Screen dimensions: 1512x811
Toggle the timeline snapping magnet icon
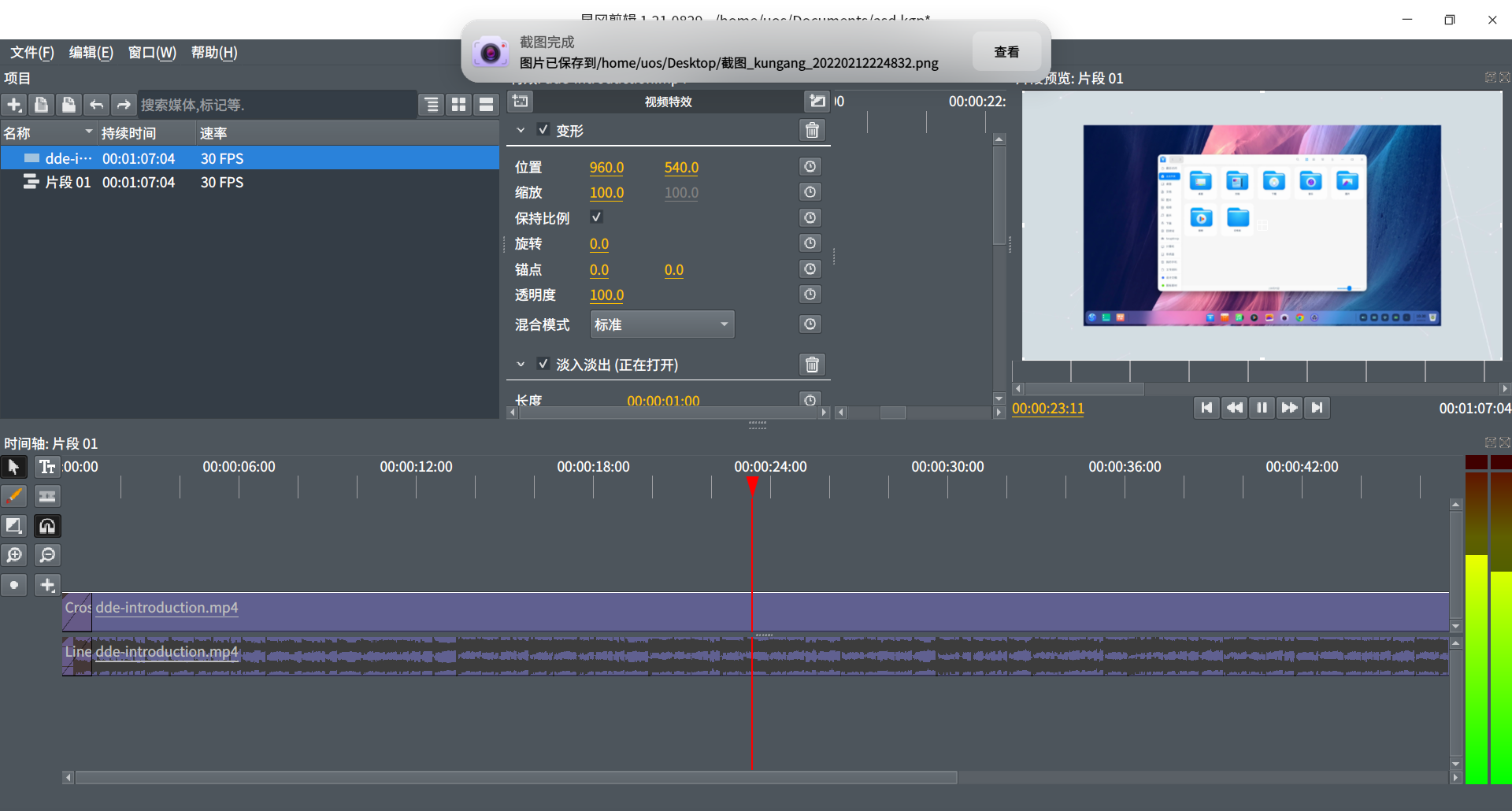[x=47, y=526]
